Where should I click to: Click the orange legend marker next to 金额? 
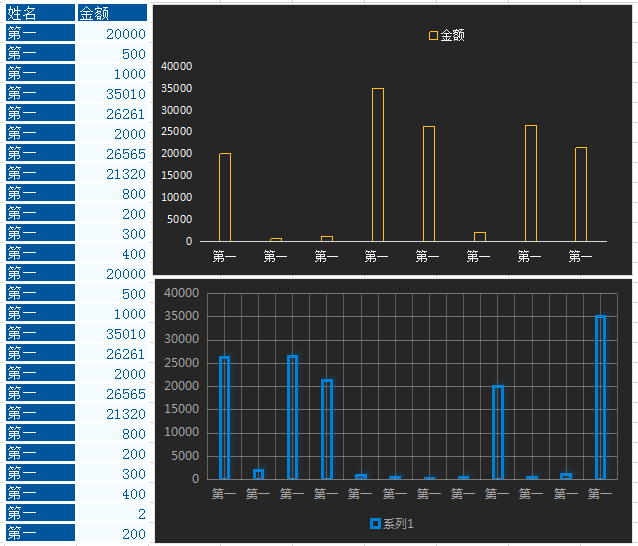click(433, 36)
